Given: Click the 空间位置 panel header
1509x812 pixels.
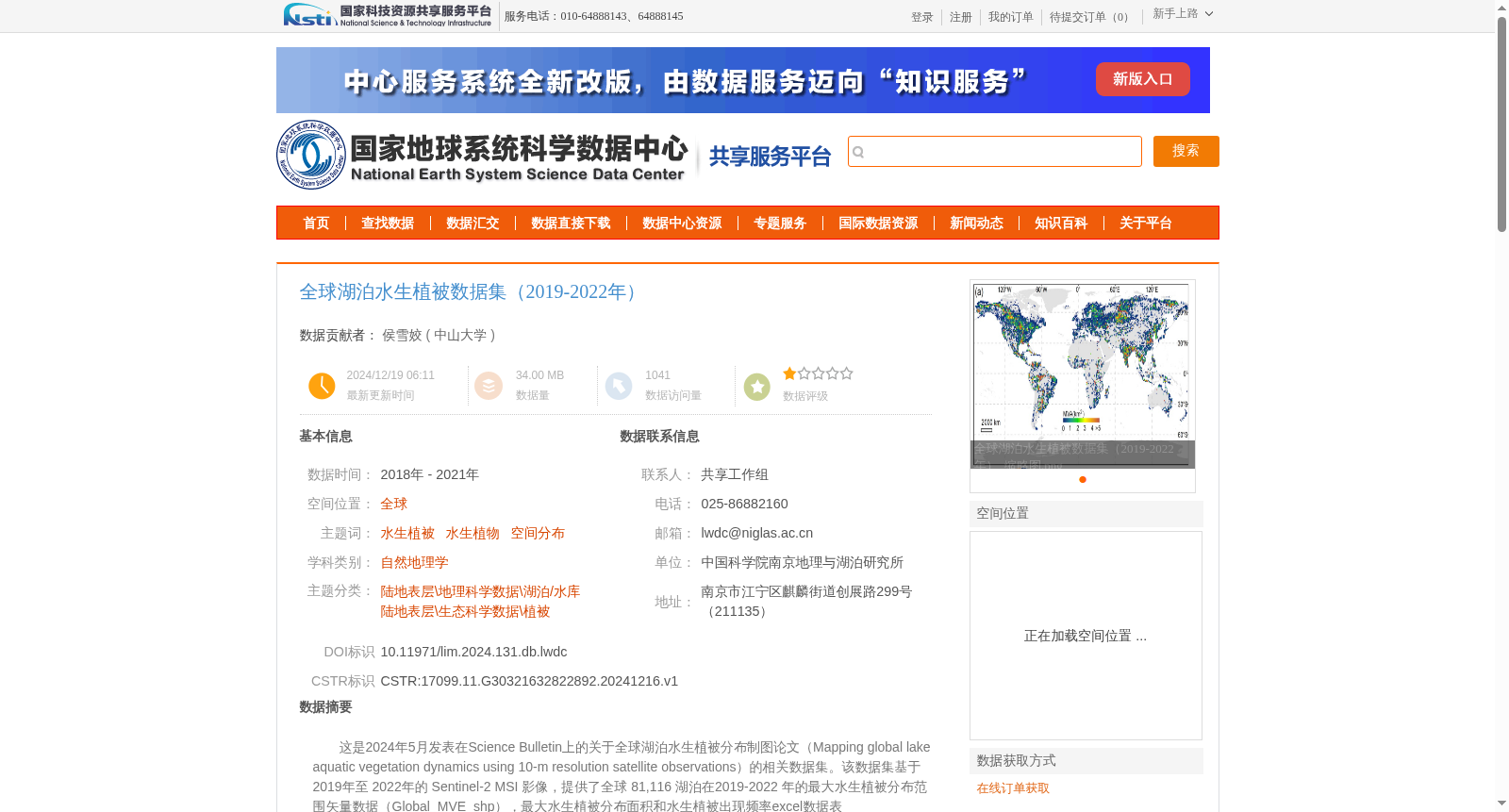Looking at the screenshot, I should 1086,514.
